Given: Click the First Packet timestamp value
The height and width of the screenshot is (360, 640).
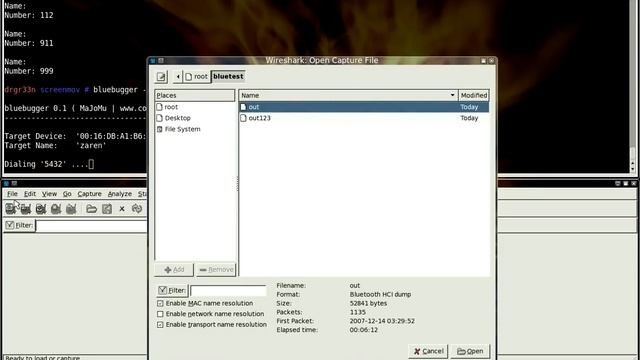Looking at the screenshot, I should coord(382,321).
